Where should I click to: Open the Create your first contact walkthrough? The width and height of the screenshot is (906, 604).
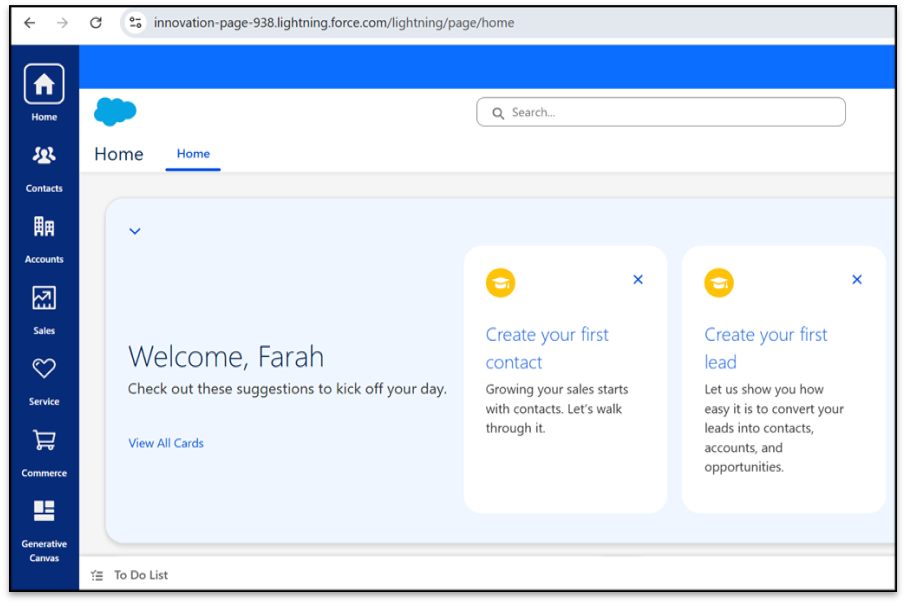(547, 348)
